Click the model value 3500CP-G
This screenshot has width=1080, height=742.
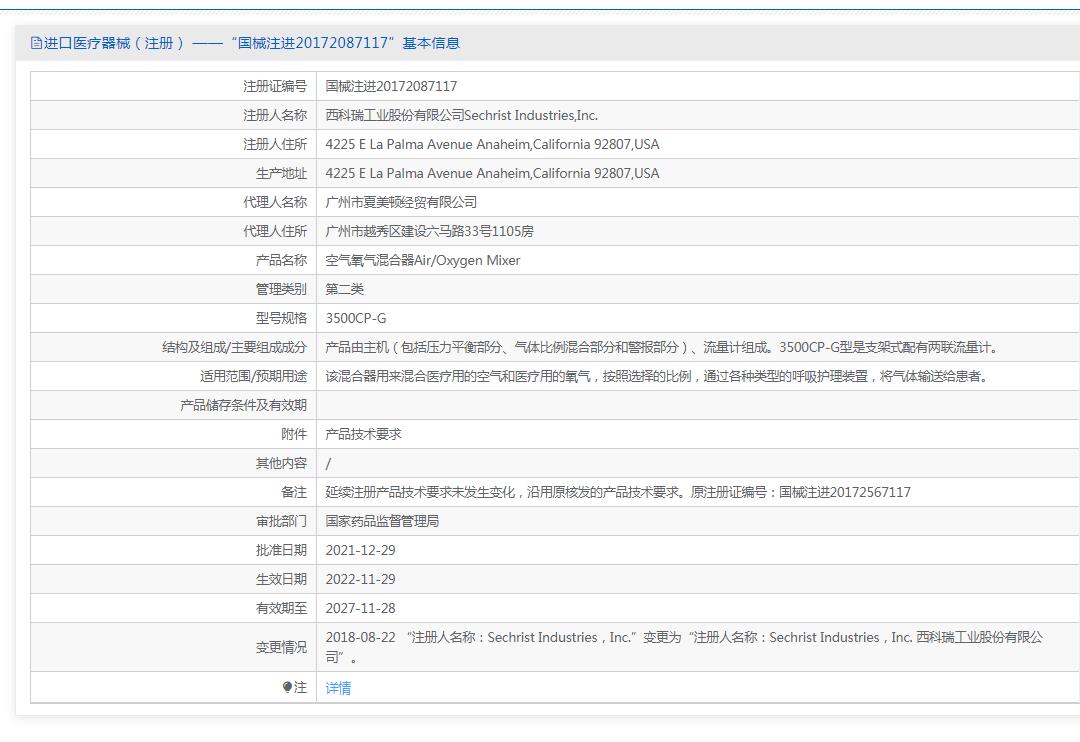click(x=355, y=318)
